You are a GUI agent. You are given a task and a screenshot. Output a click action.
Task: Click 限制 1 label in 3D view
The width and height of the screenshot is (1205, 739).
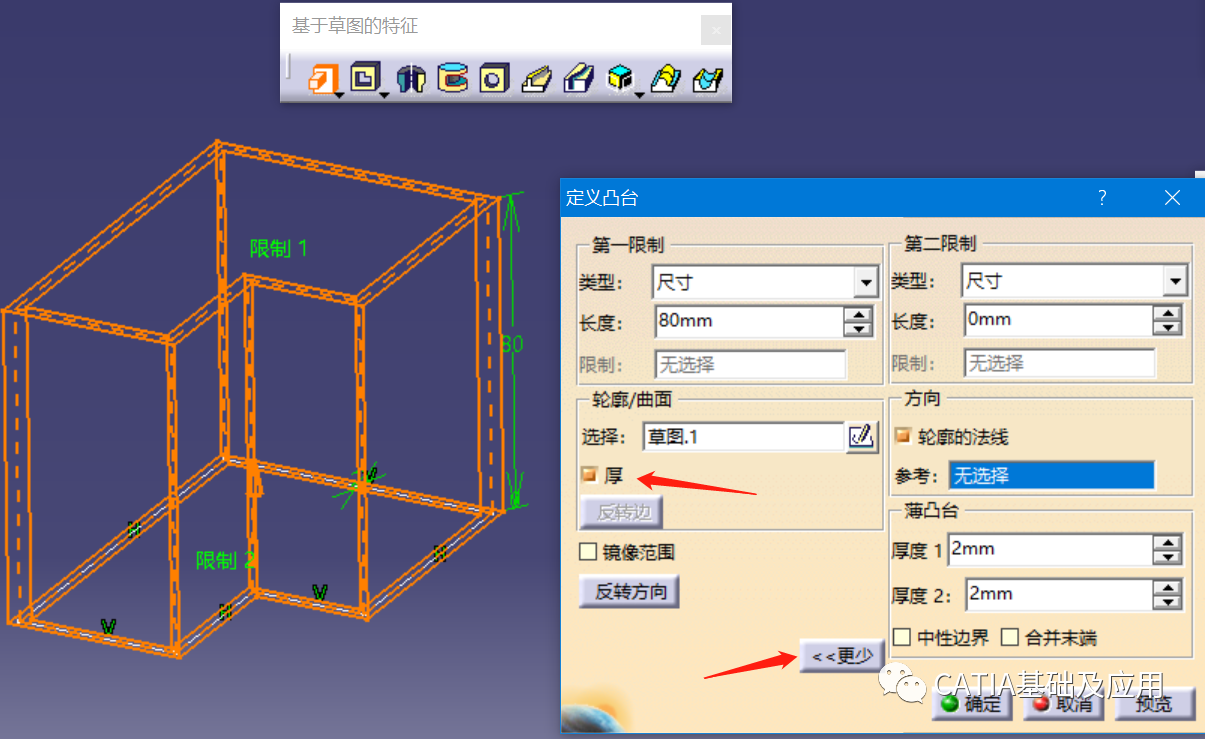(278, 248)
